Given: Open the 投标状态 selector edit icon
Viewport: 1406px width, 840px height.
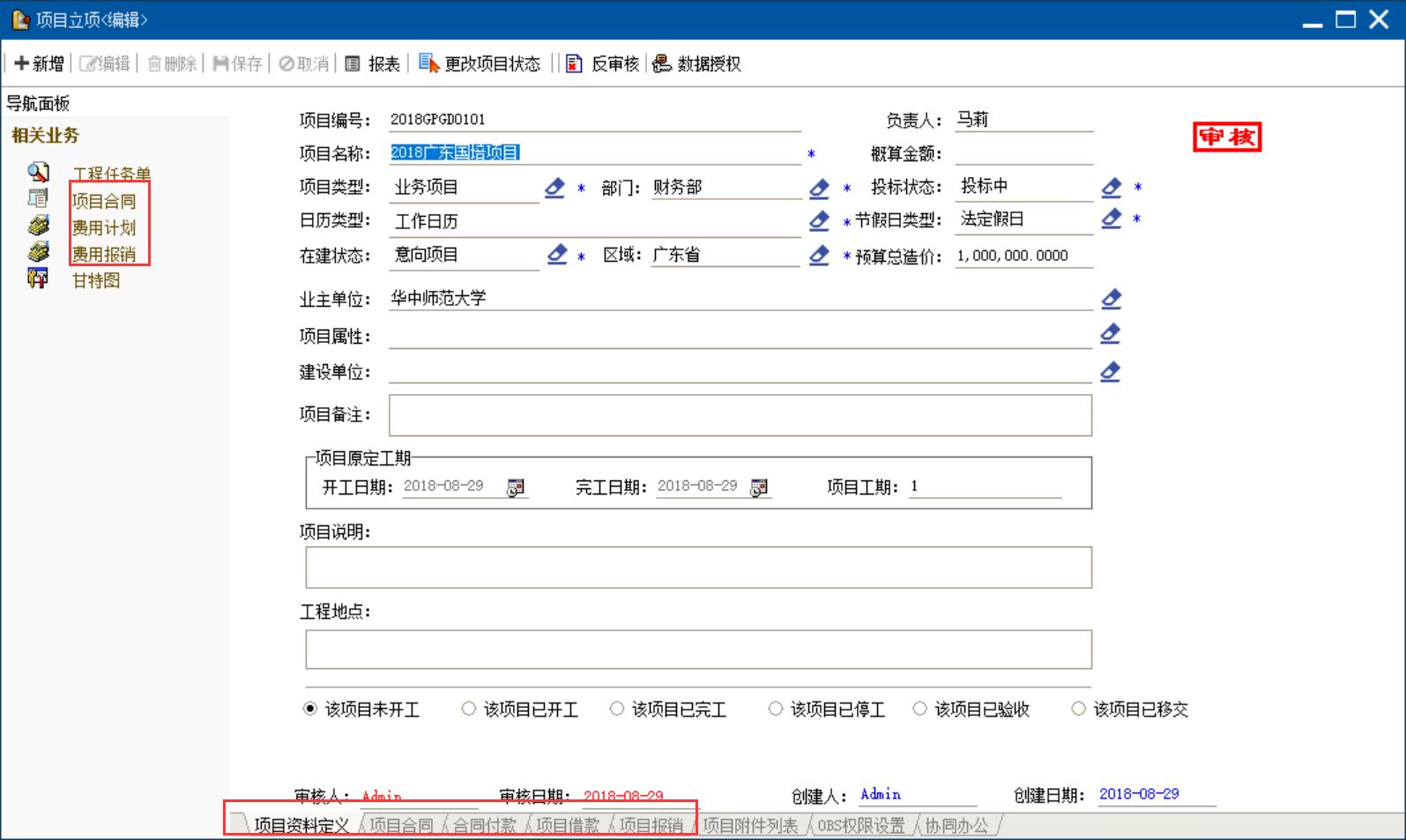Looking at the screenshot, I should pos(1112,188).
